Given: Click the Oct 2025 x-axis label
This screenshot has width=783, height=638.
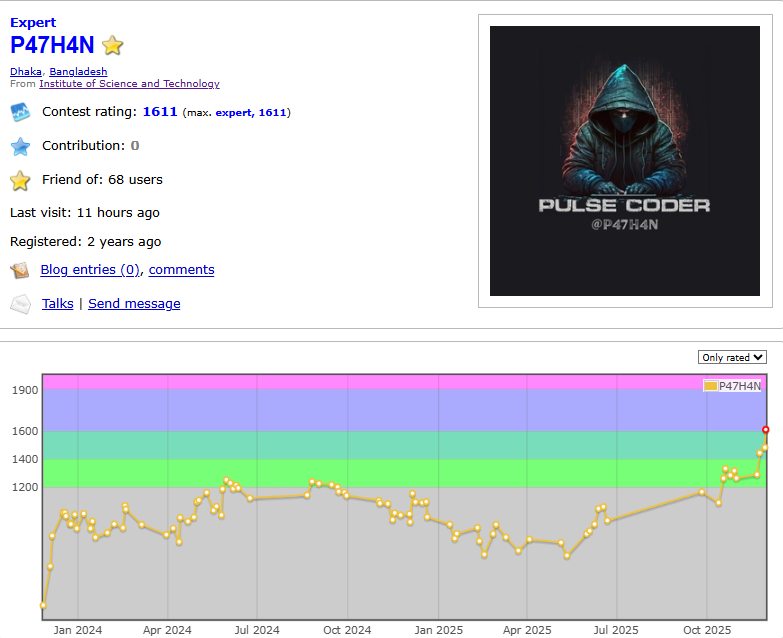Looking at the screenshot, I should click(x=707, y=630).
